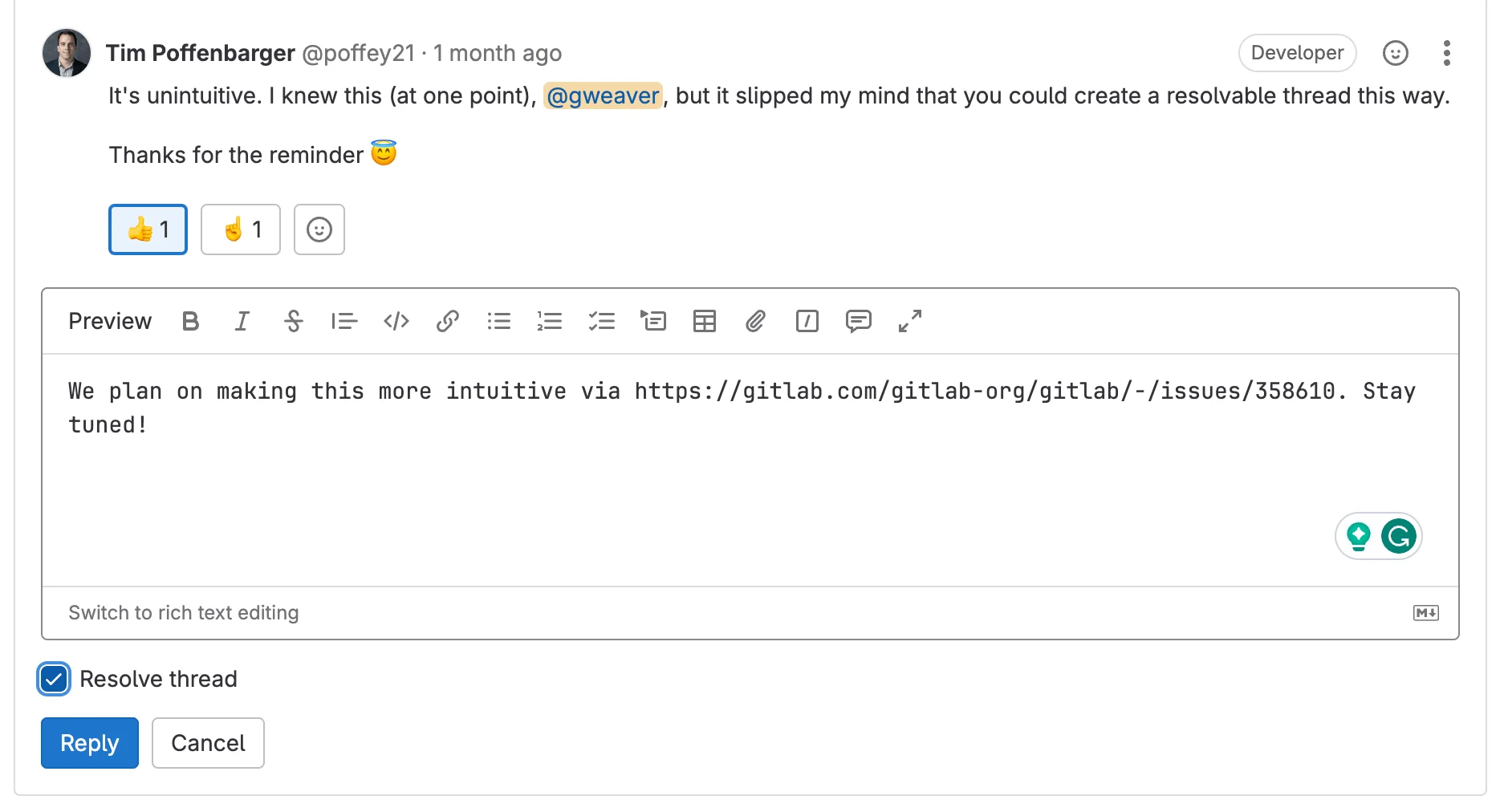Toggle the pointing-finger reaction
The width and height of the screenshot is (1504, 812).
240,229
